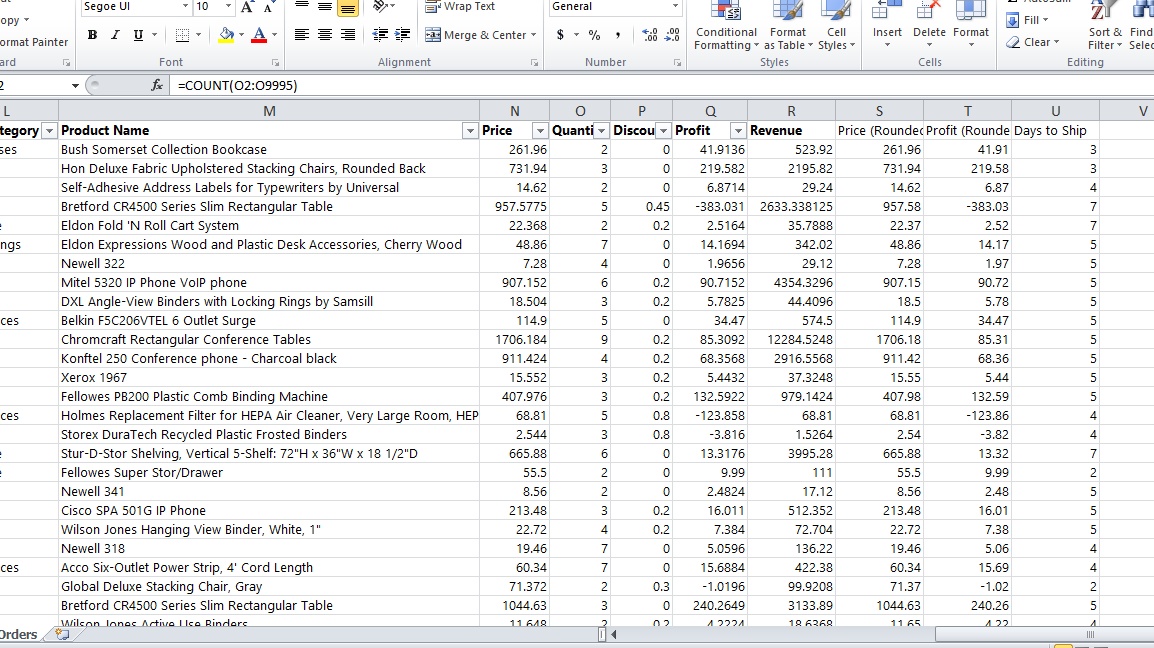Click the horizontal scrollbar left arrow
This screenshot has width=1154, height=648.
[614, 634]
